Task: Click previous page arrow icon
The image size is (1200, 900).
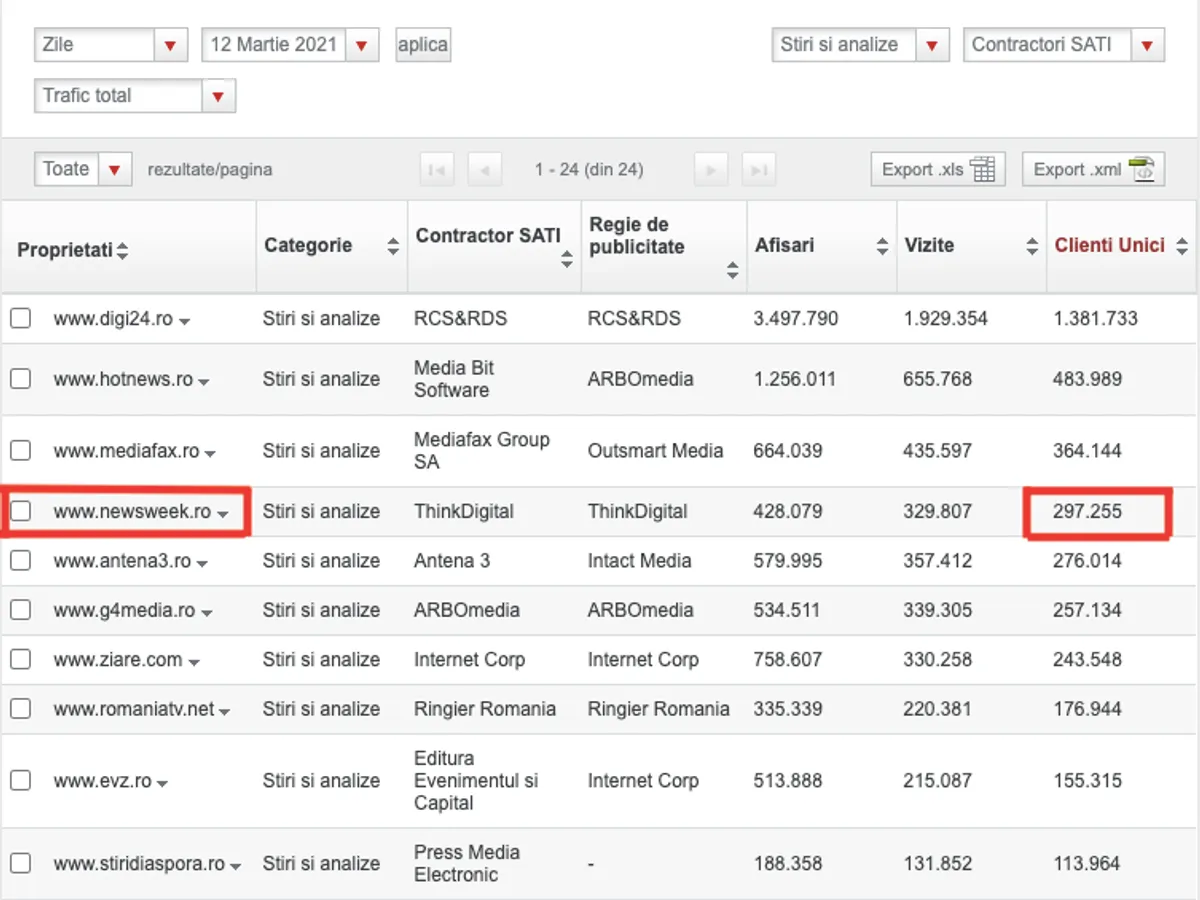Action: [x=485, y=170]
